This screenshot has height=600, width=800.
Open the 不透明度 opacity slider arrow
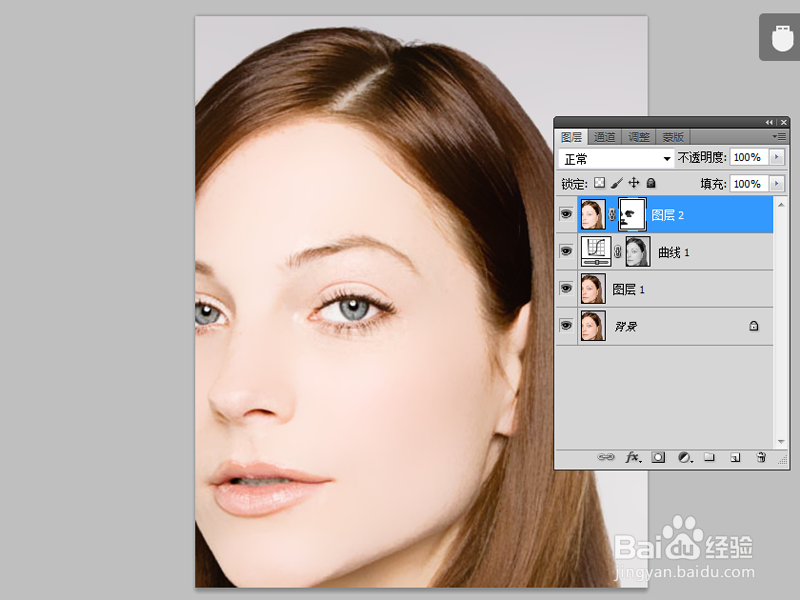click(x=777, y=157)
